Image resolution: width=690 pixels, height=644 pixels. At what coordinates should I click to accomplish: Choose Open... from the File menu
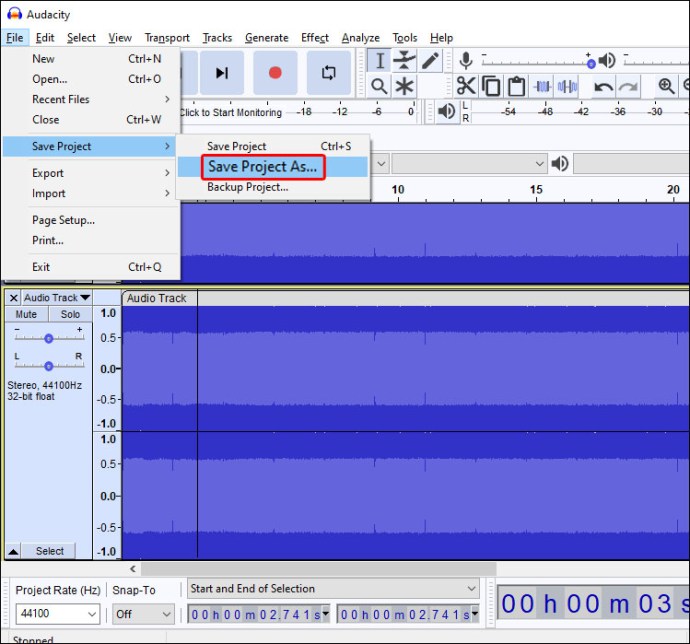pos(92,79)
